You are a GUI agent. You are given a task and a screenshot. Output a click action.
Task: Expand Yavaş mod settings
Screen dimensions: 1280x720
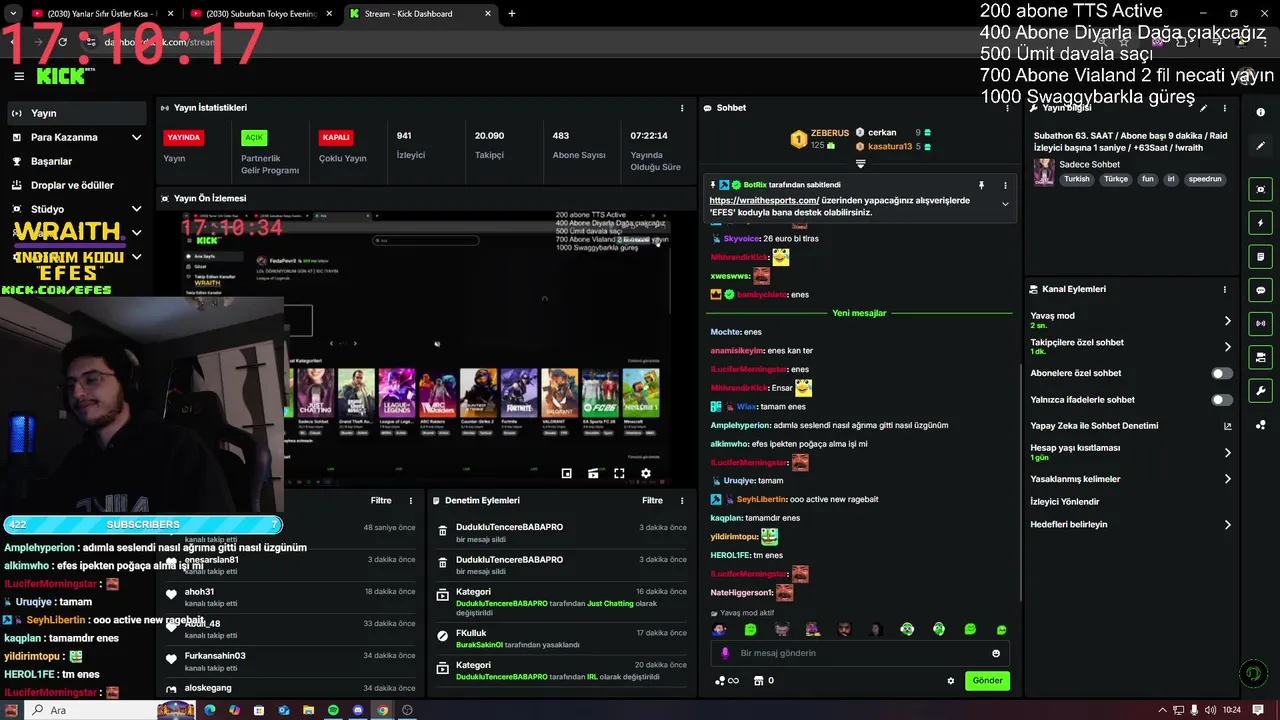[x=1227, y=321]
